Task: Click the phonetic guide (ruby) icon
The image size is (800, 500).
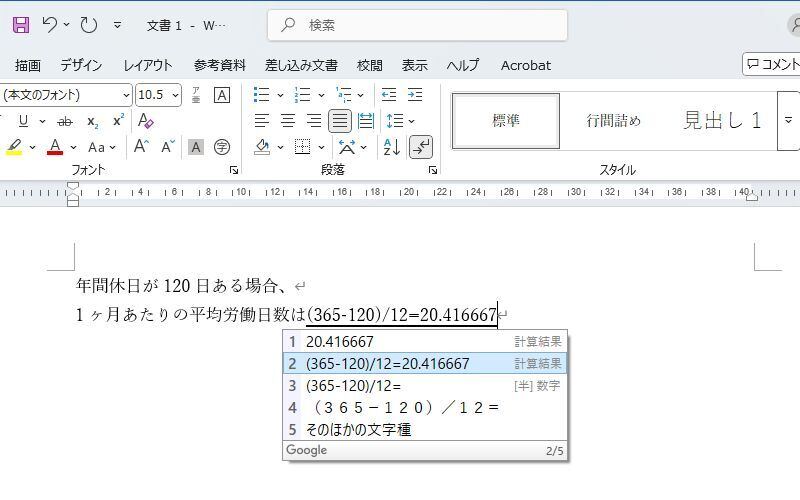Action: [196, 95]
